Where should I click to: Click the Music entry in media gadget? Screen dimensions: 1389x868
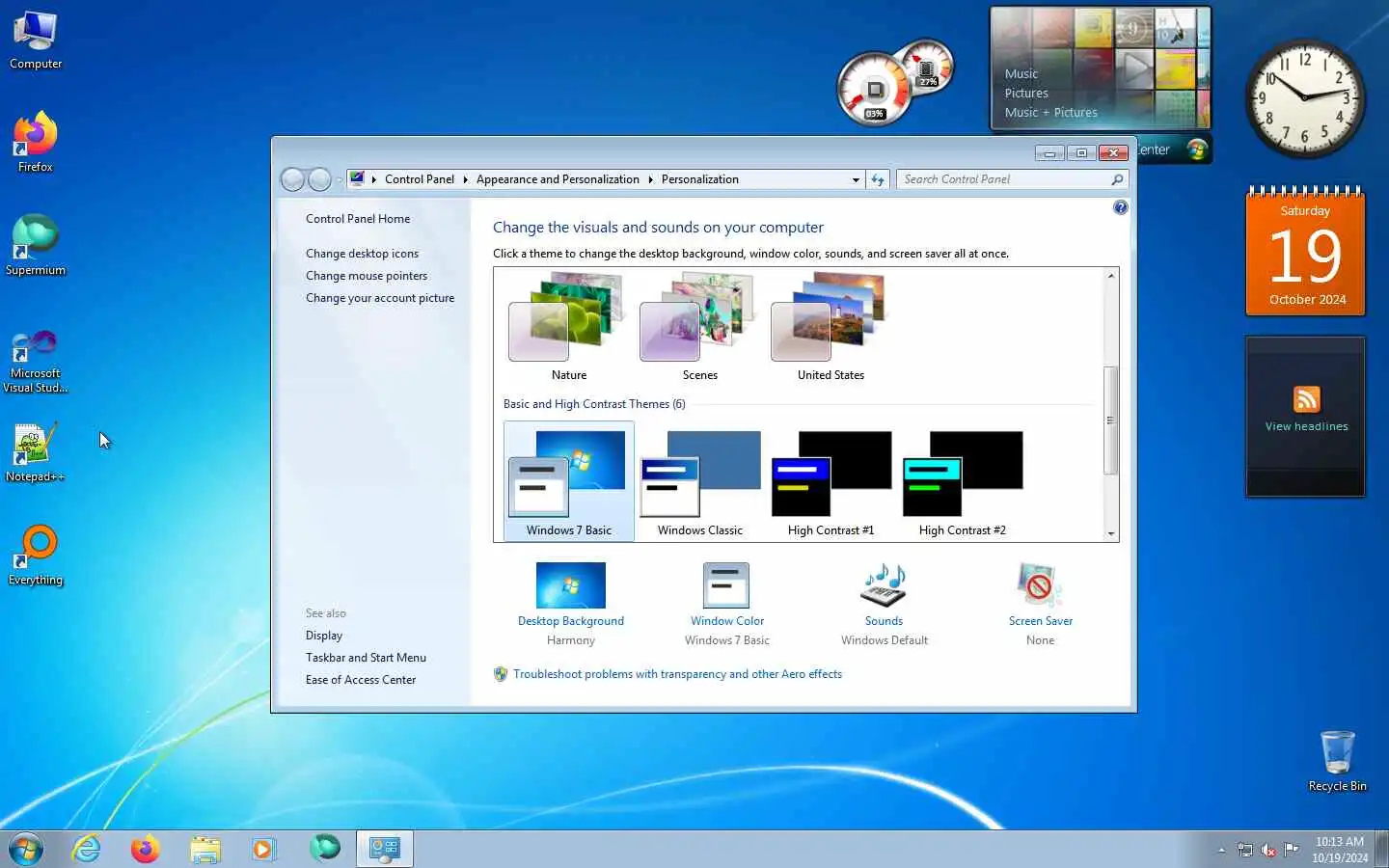1021,74
